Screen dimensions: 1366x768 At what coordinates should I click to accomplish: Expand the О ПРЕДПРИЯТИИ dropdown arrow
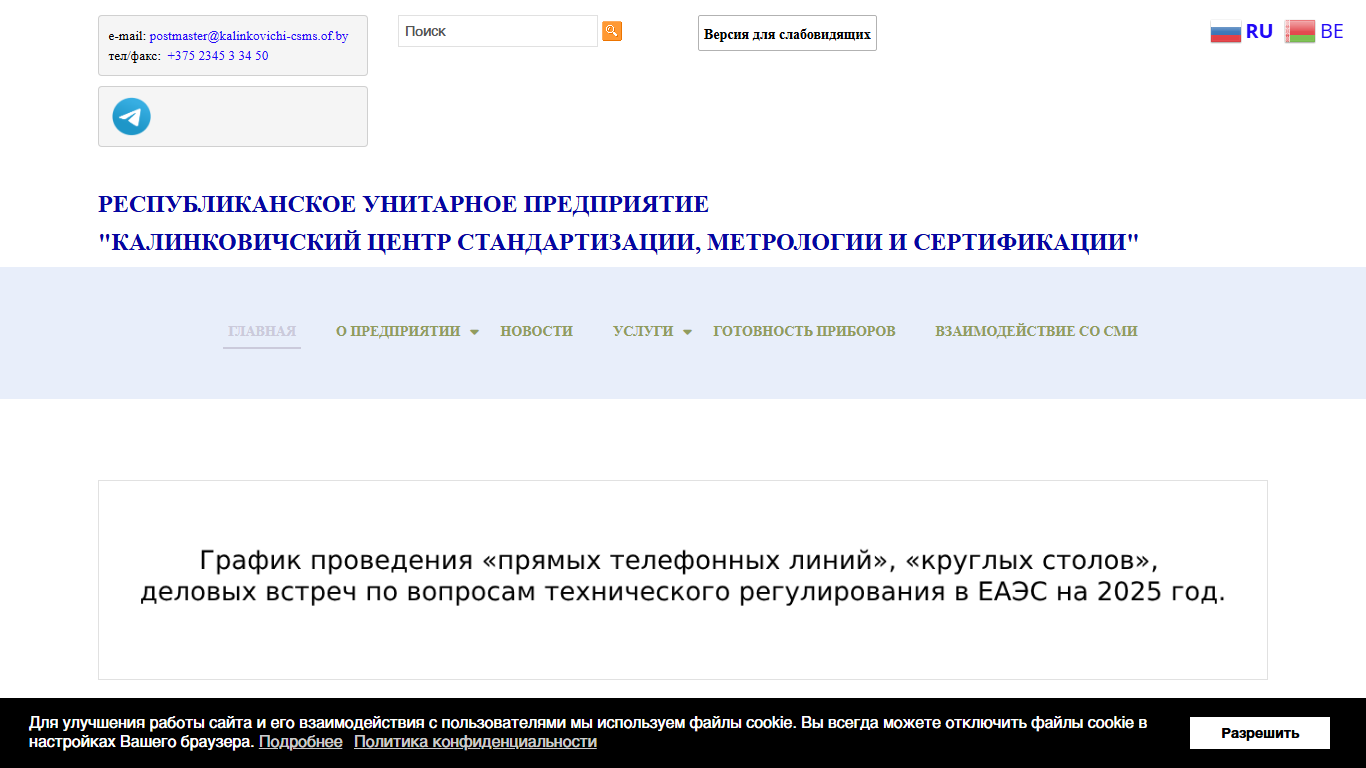click(x=475, y=332)
